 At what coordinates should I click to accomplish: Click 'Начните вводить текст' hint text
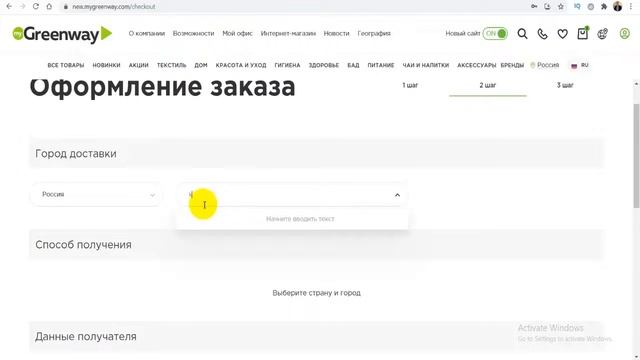(x=300, y=219)
